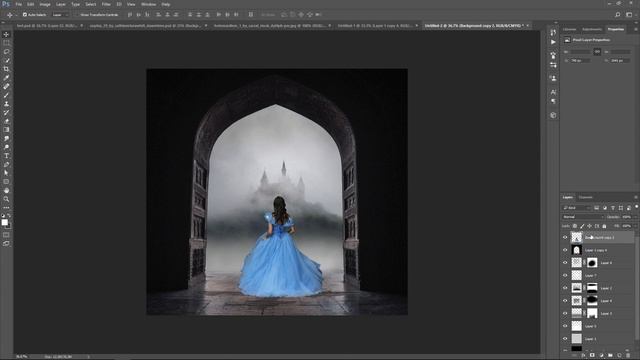Select the Crop tool
The width and height of the screenshot is (640, 360).
6,69
